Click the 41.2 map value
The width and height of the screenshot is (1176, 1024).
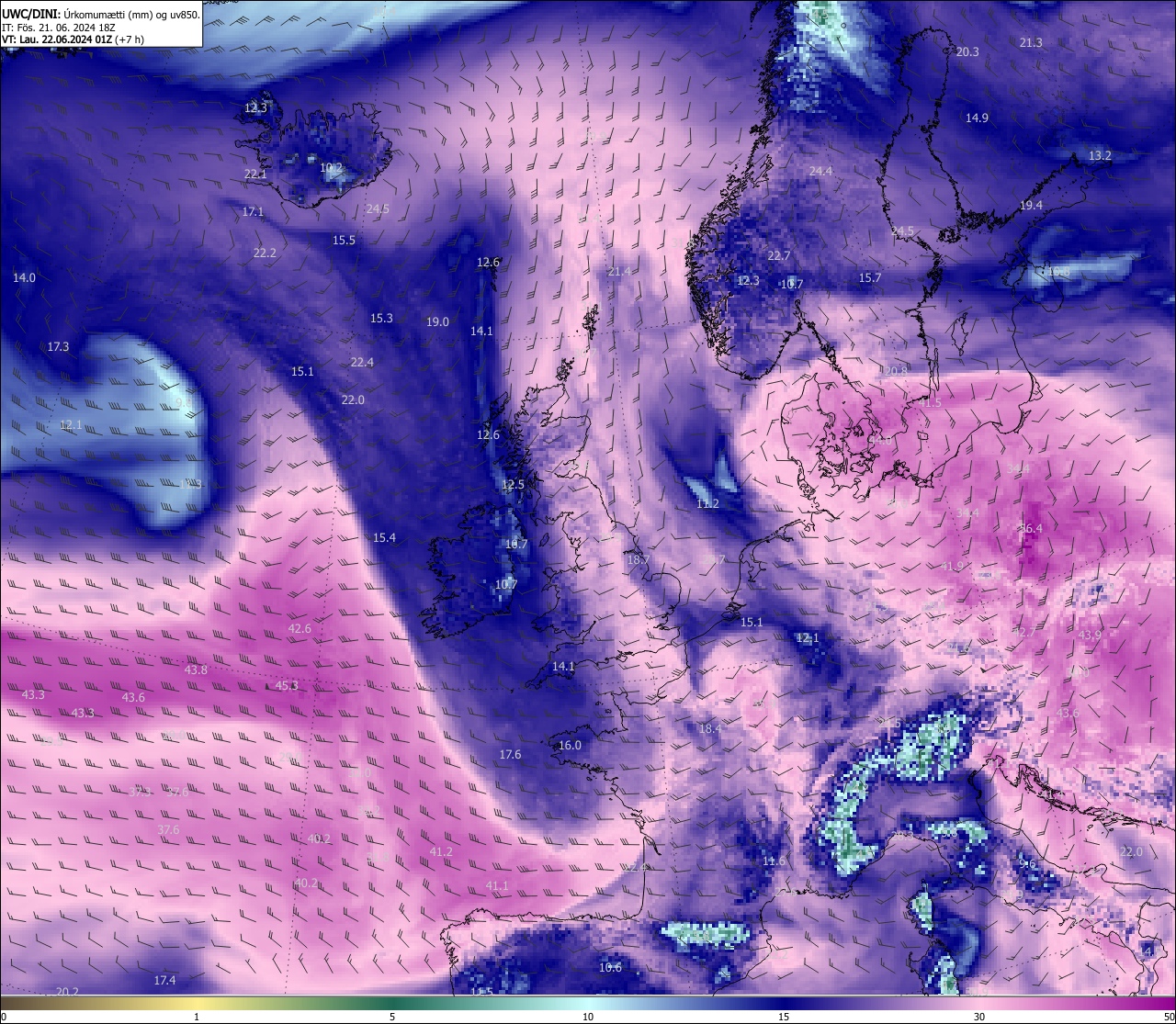[x=441, y=851]
